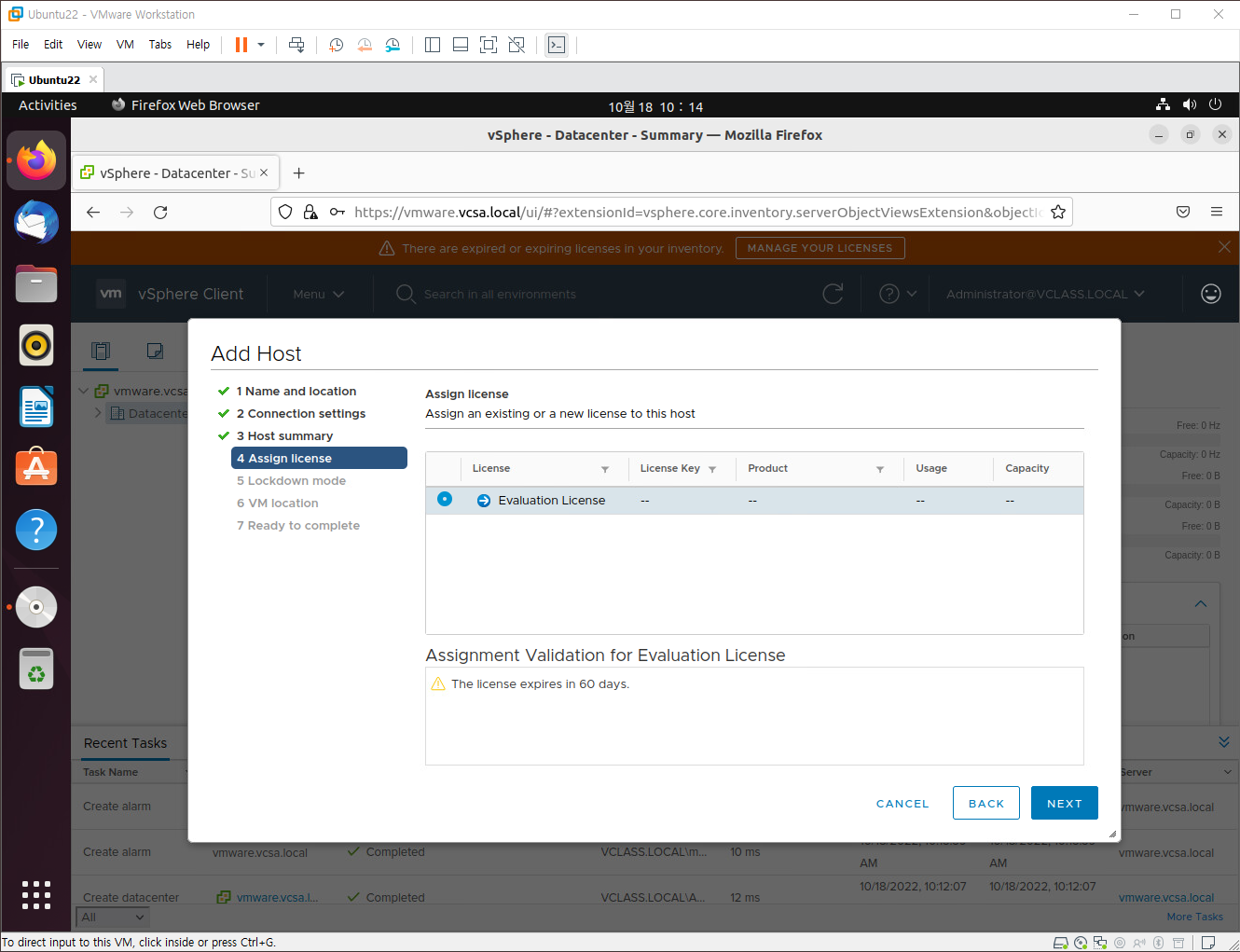
Task: Click Ubuntu Activities button
Action: tap(48, 105)
